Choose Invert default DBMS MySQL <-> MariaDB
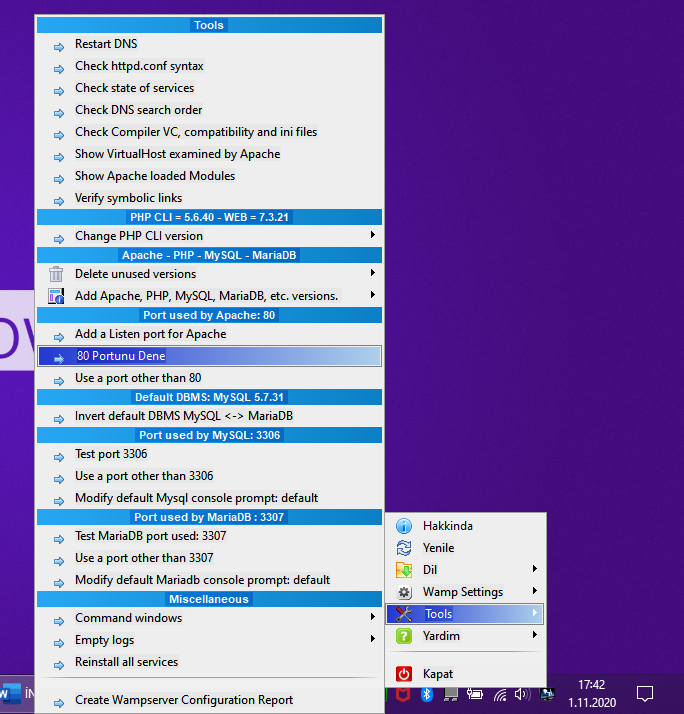This screenshot has width=684, height=714. point(209,416)
